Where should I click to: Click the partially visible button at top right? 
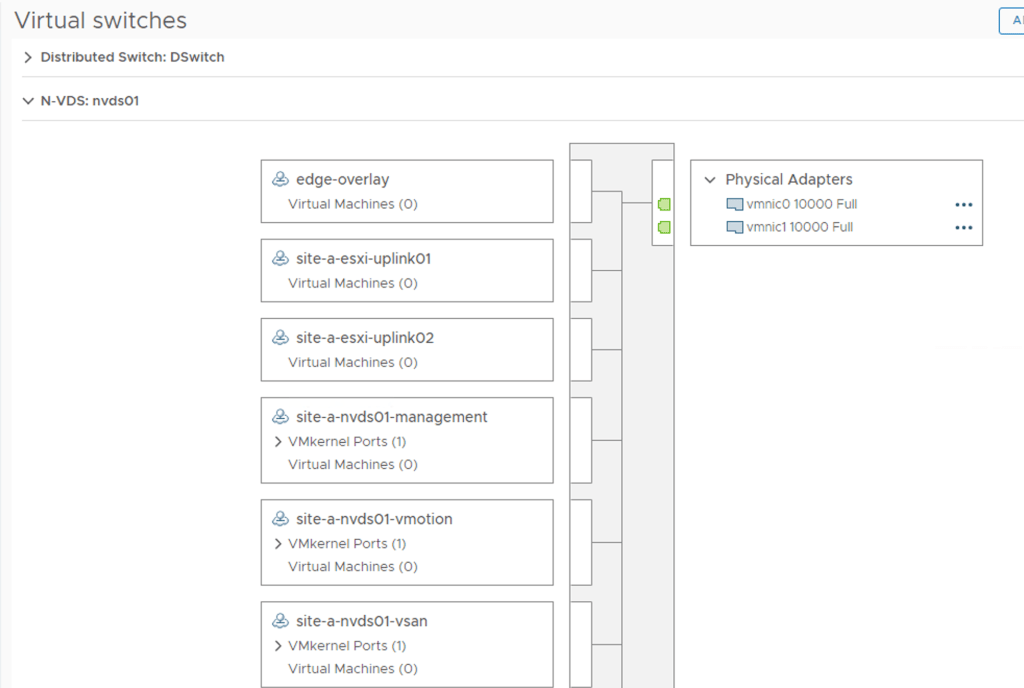pyautogui.click(x=1011, y=20)
